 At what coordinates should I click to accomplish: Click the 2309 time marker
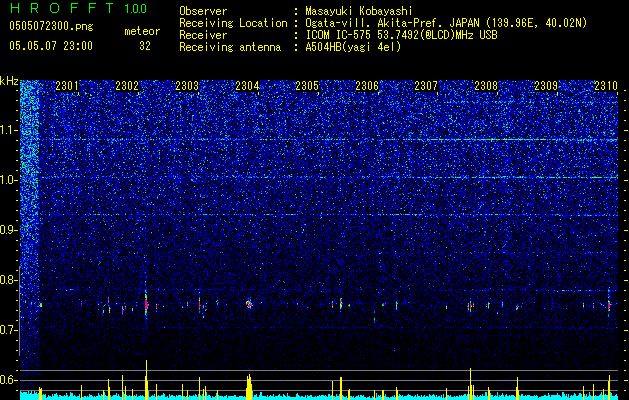pyautogui.click(x=546, y=86)
